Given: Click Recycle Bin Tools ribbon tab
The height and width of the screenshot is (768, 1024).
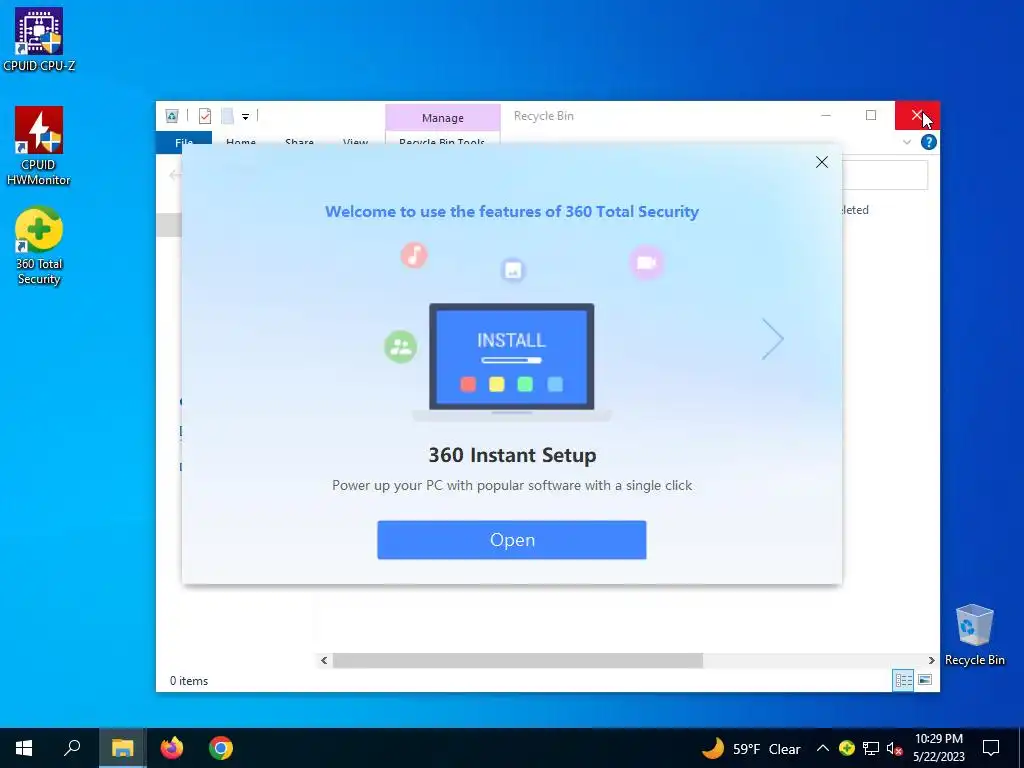Looking at the screenshot, I should point(442,142).
